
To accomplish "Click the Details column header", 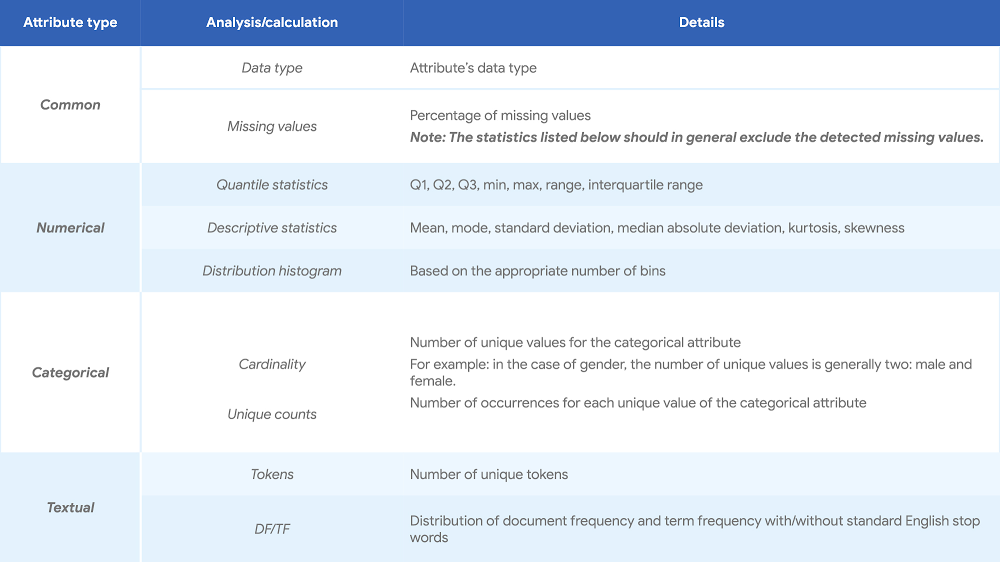I will click(x=701, y=22).
